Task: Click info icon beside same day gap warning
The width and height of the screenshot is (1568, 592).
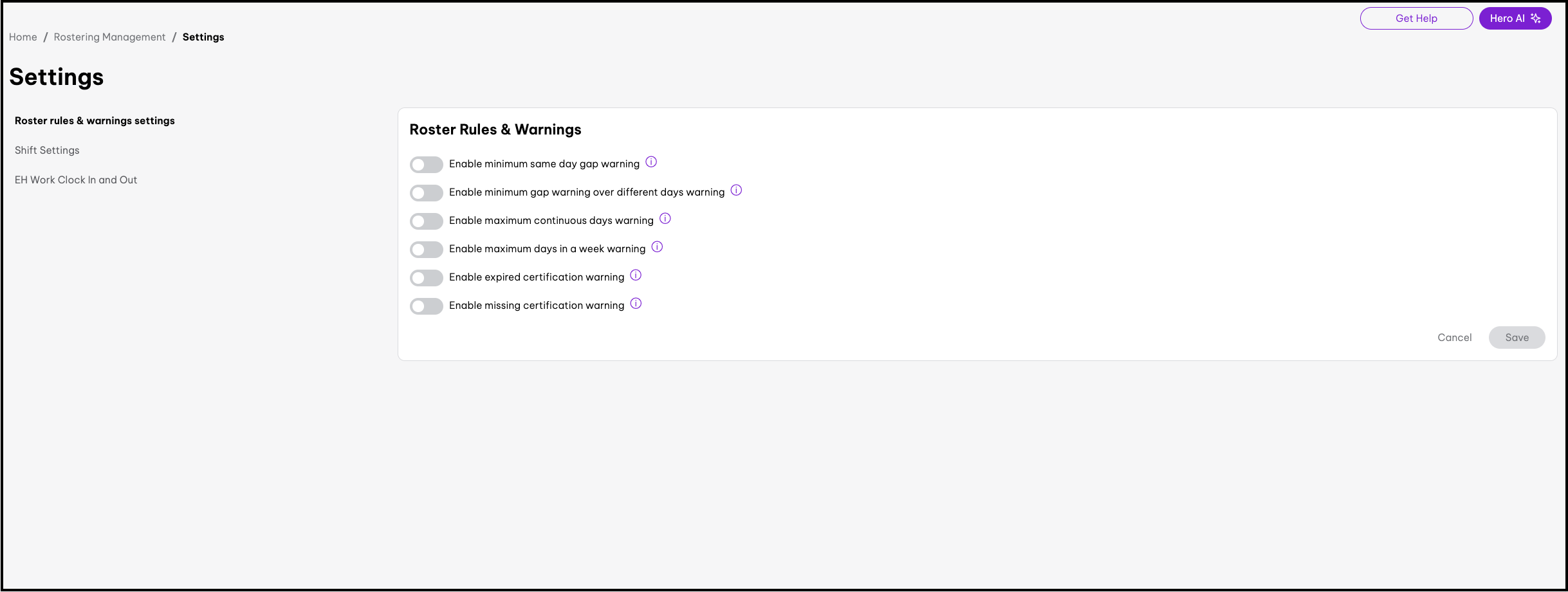Action: [x=651, y=162]
